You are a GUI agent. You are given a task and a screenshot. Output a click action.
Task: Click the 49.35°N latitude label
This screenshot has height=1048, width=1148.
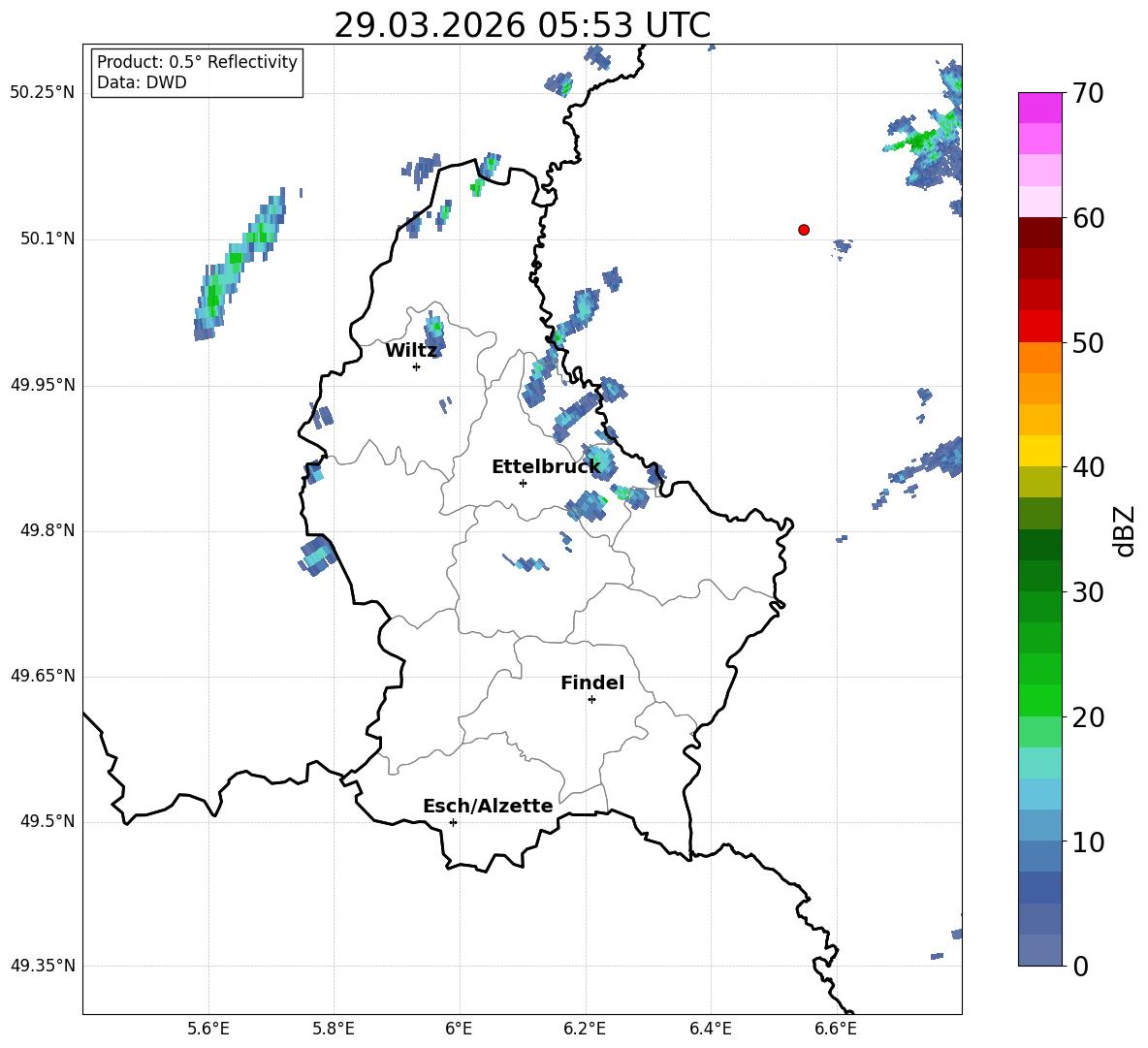tap(44, 966)
